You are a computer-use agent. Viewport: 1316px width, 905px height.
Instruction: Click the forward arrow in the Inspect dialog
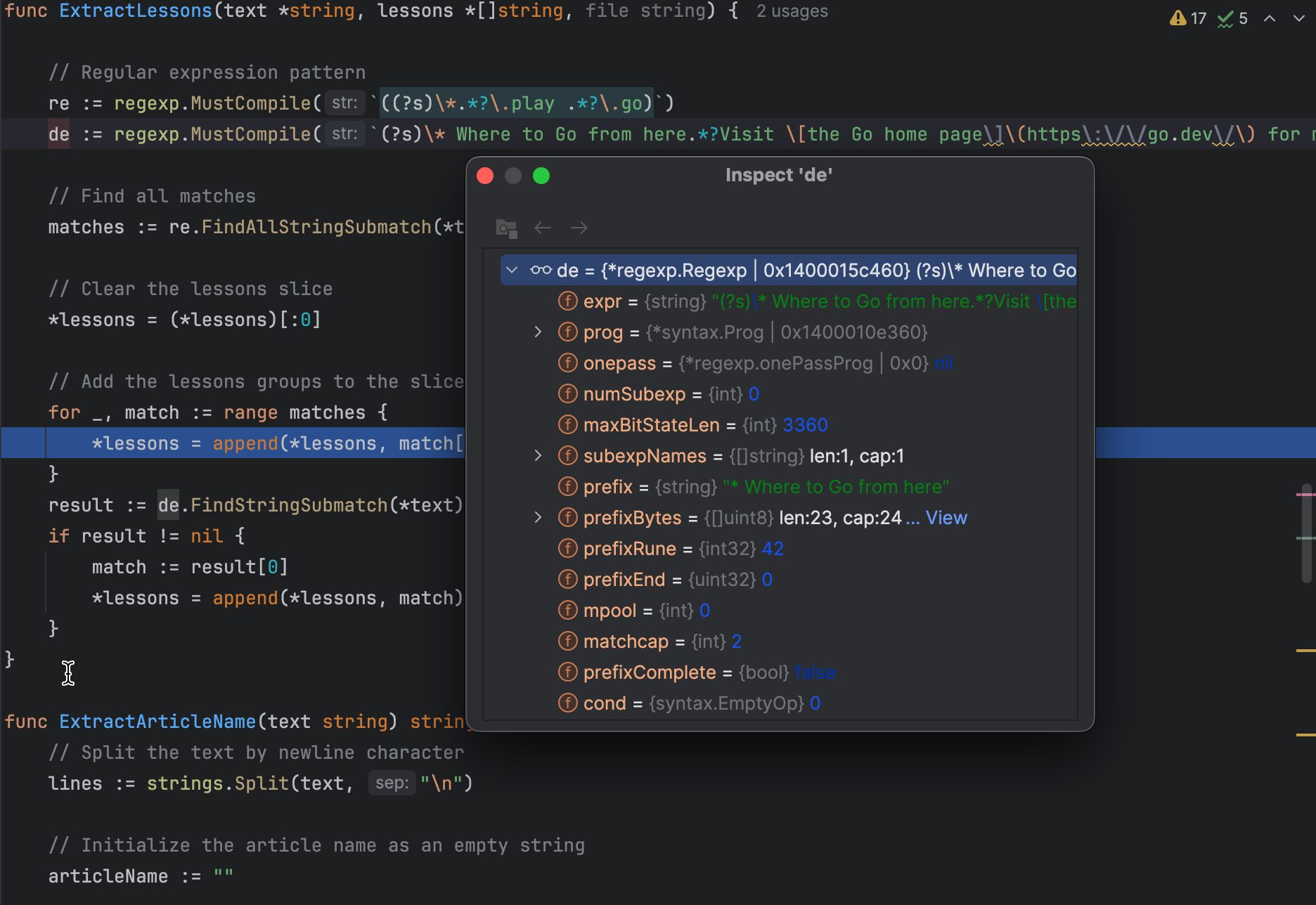pos(579,228)
